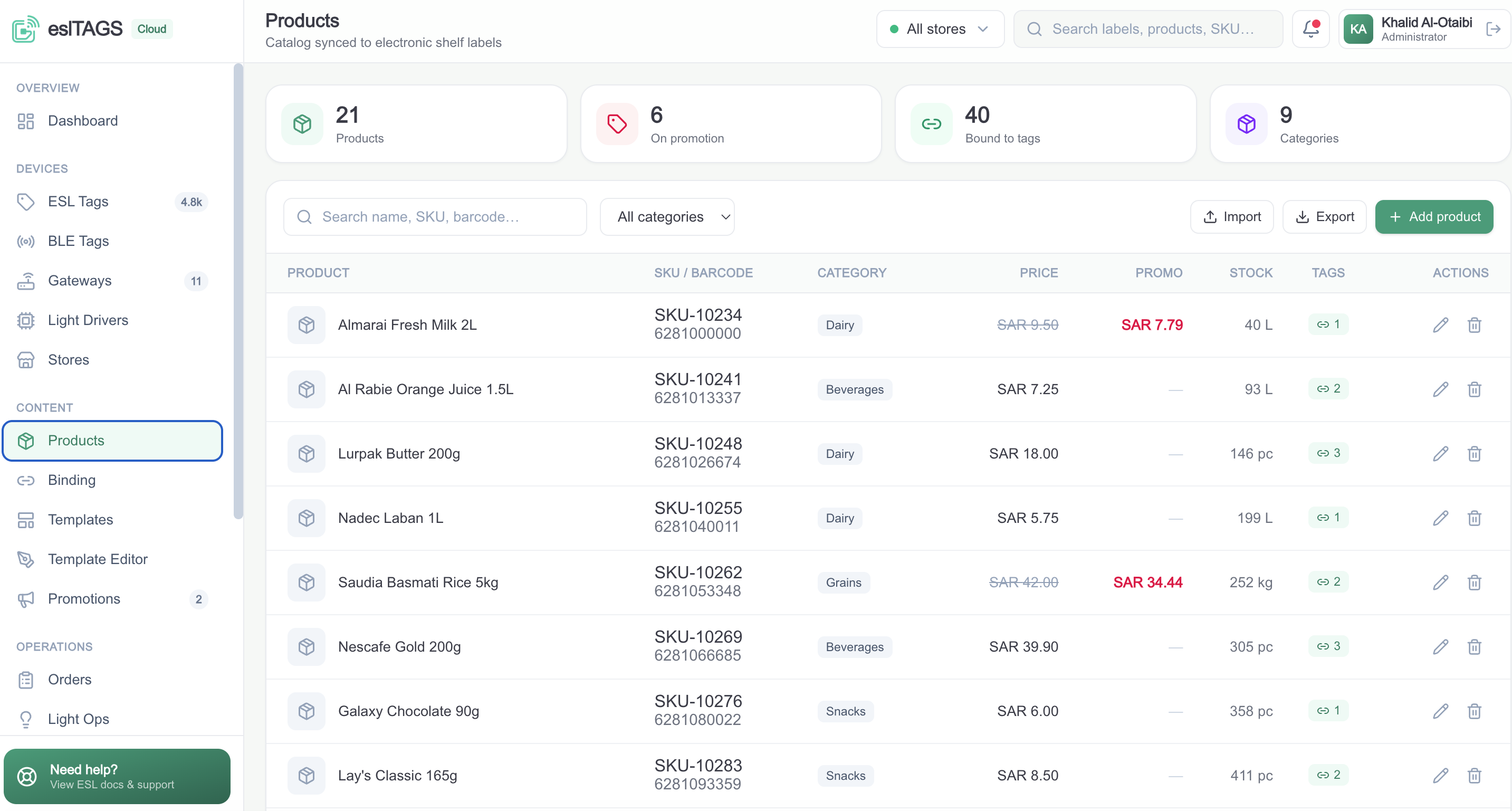Delete Almarai Fresh Milk 2L with trash icon
The height and width of the screenshot is (811, 1512).
pyautogui.click(x=1475, y=325)
